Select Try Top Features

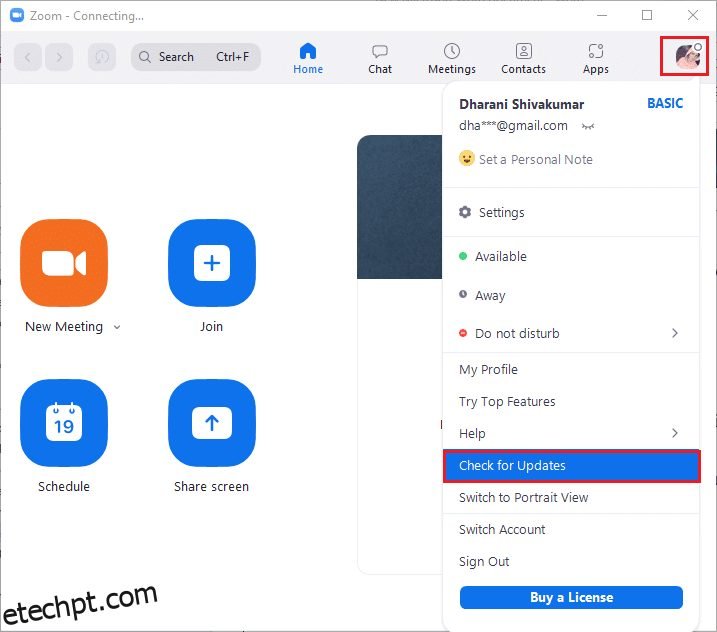(571, 402)
